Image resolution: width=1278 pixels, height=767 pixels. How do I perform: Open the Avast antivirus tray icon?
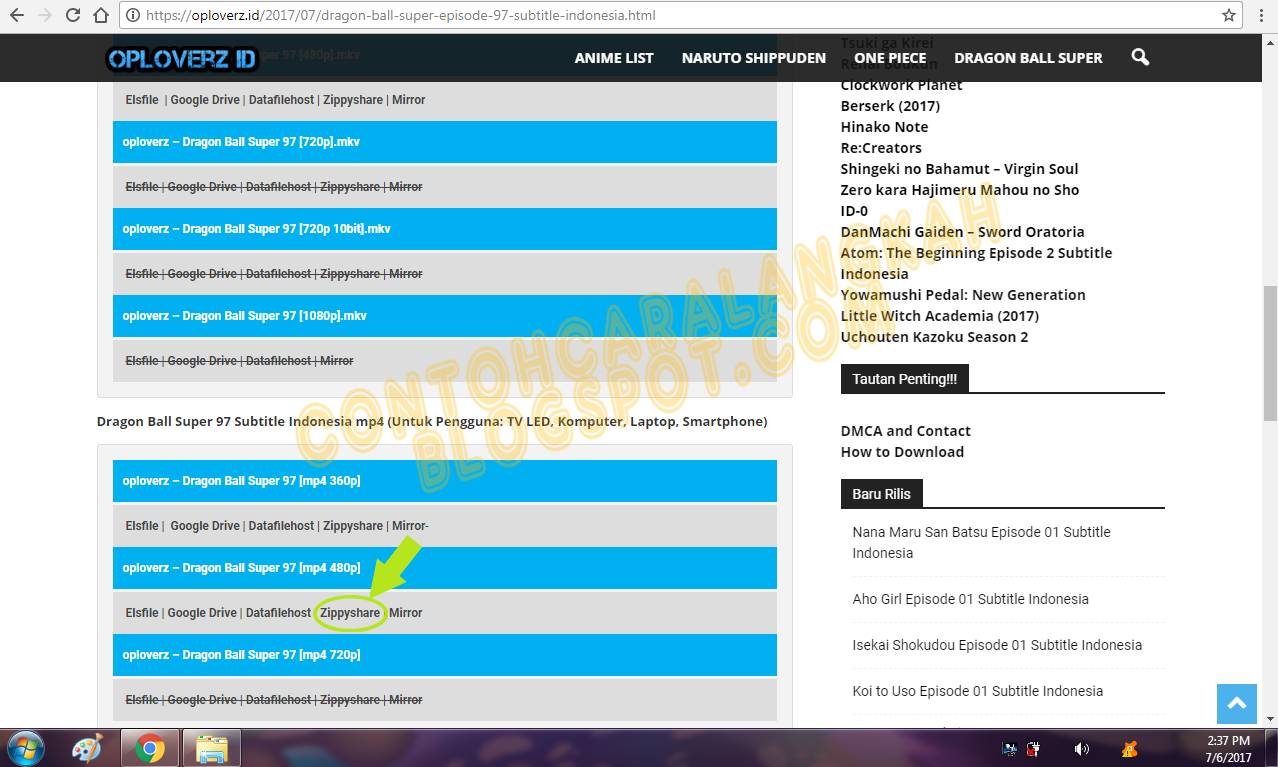1130,748
